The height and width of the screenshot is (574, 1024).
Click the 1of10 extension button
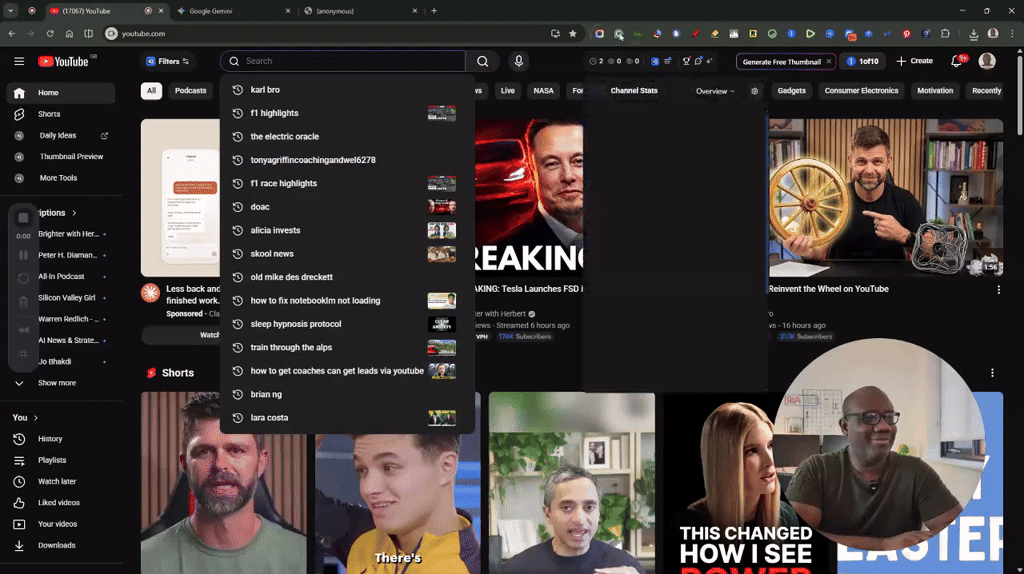[863, 61]
